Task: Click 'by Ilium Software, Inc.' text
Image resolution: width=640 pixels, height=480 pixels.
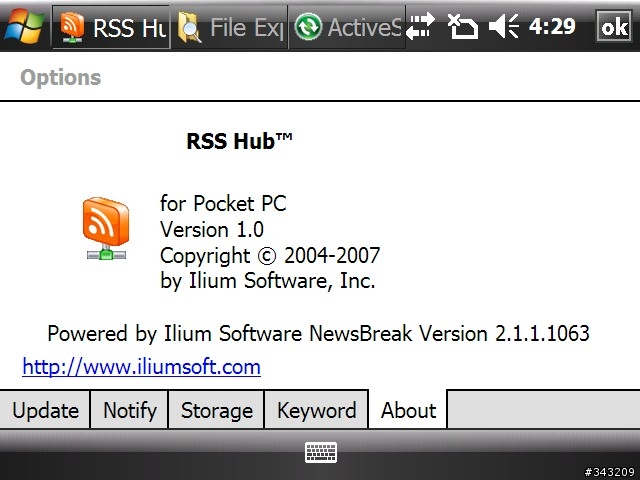Action: pos(268,281)
